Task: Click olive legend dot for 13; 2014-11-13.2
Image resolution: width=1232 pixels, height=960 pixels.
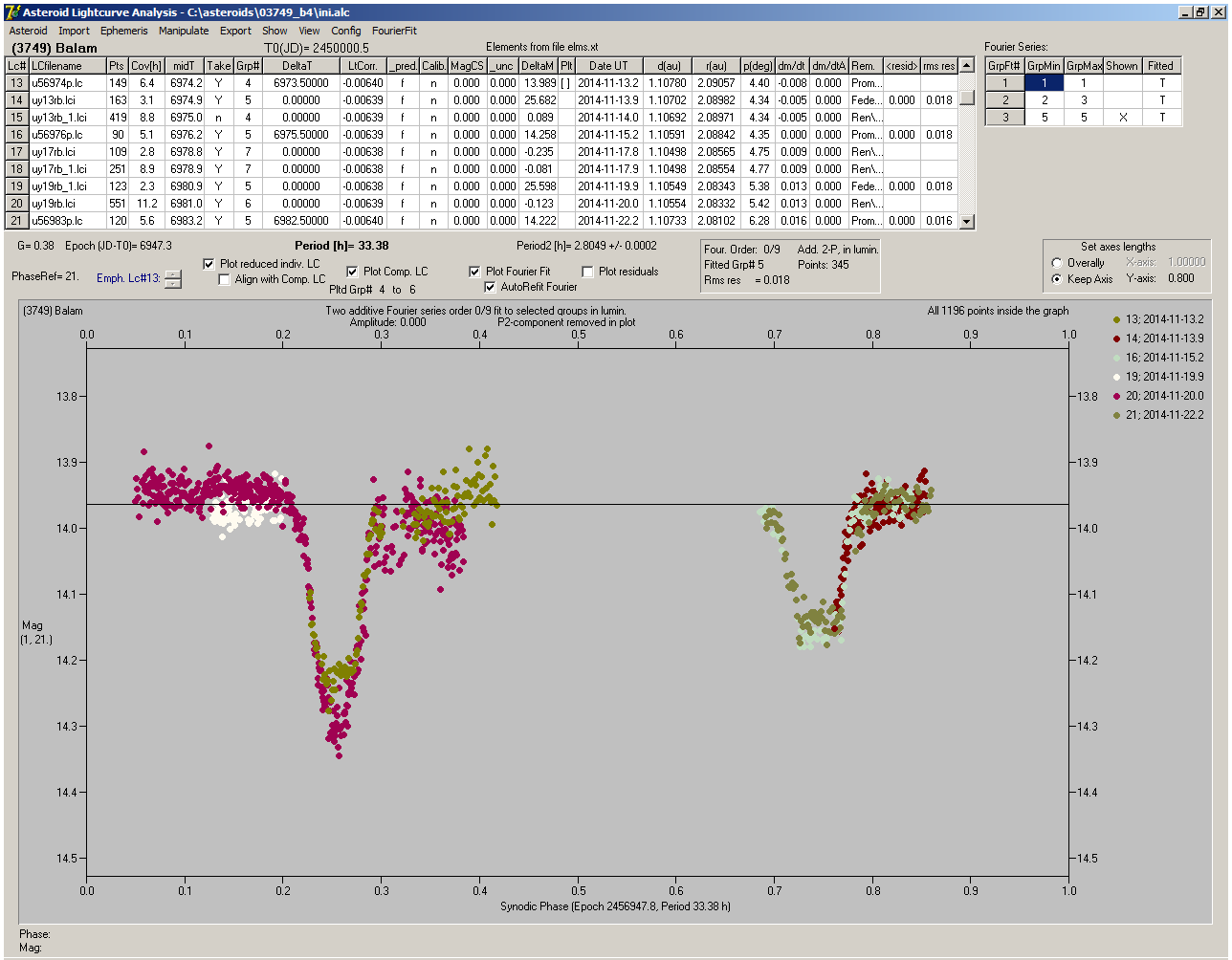Action: pyautogui.click(x=1118, y=319)
